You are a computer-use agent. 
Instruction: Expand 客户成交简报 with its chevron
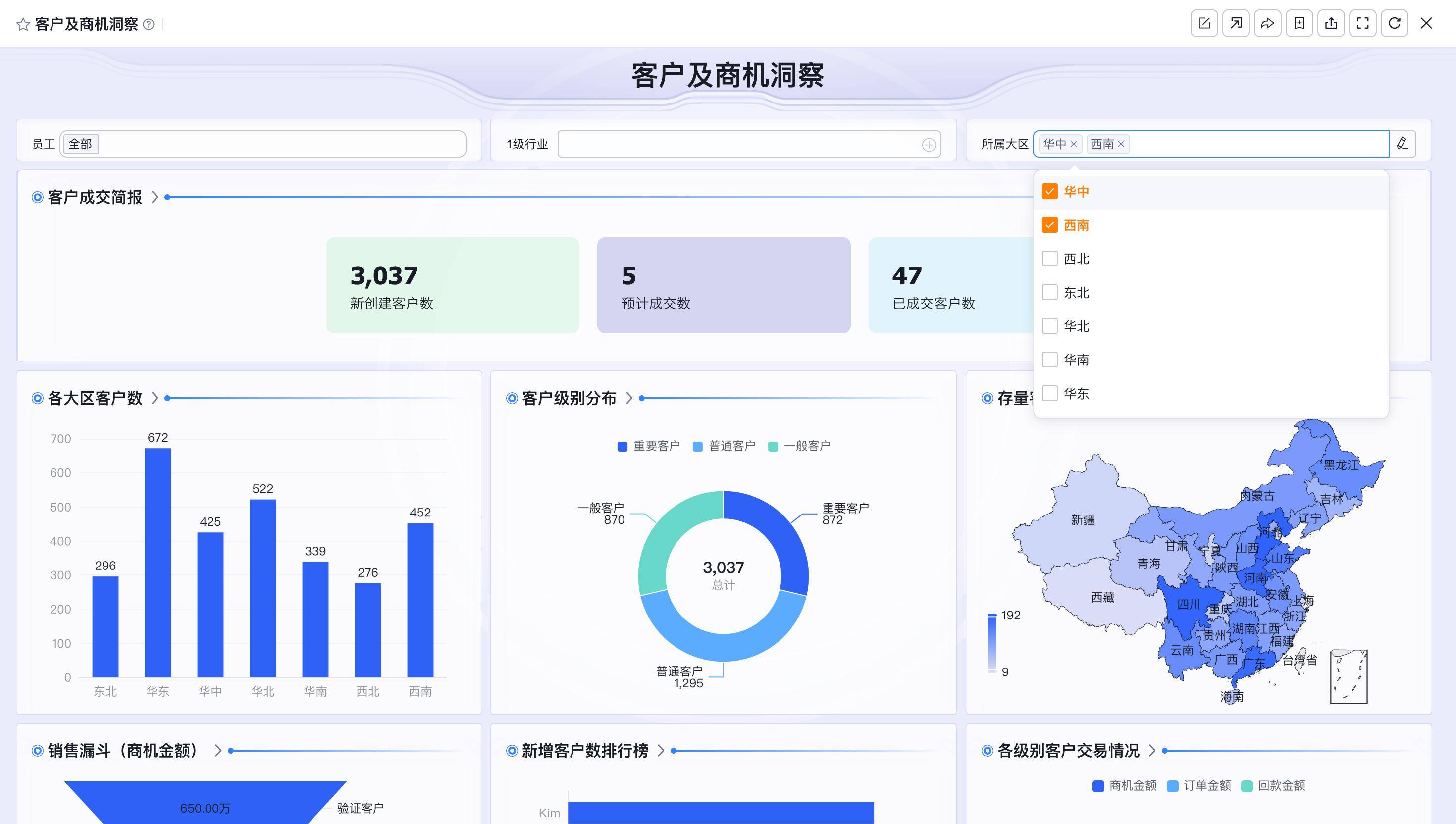click(x=155, y=197)
